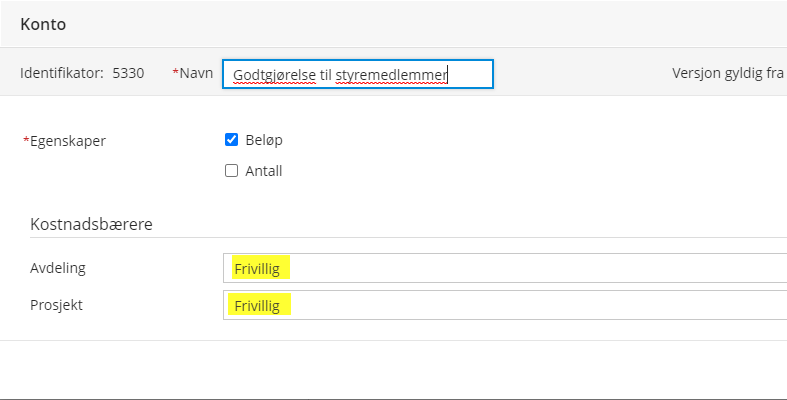Click the Konto panel title
Image resolution: width=787 pixels, height=400 pixels.
(43, 24)
